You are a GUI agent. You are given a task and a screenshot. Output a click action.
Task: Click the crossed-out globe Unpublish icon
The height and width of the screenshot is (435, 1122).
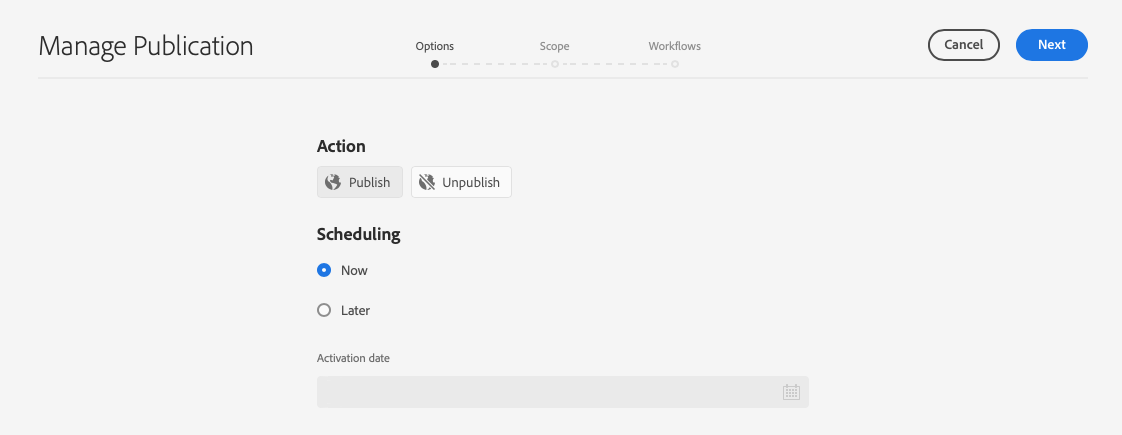[x=427, y=182]
